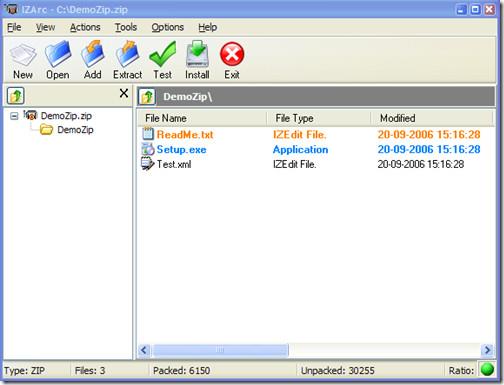Click the IZEdit File. type of Test.xml
Image resolution: width=504 pixels, height=385 pixels.
(294, 164)
